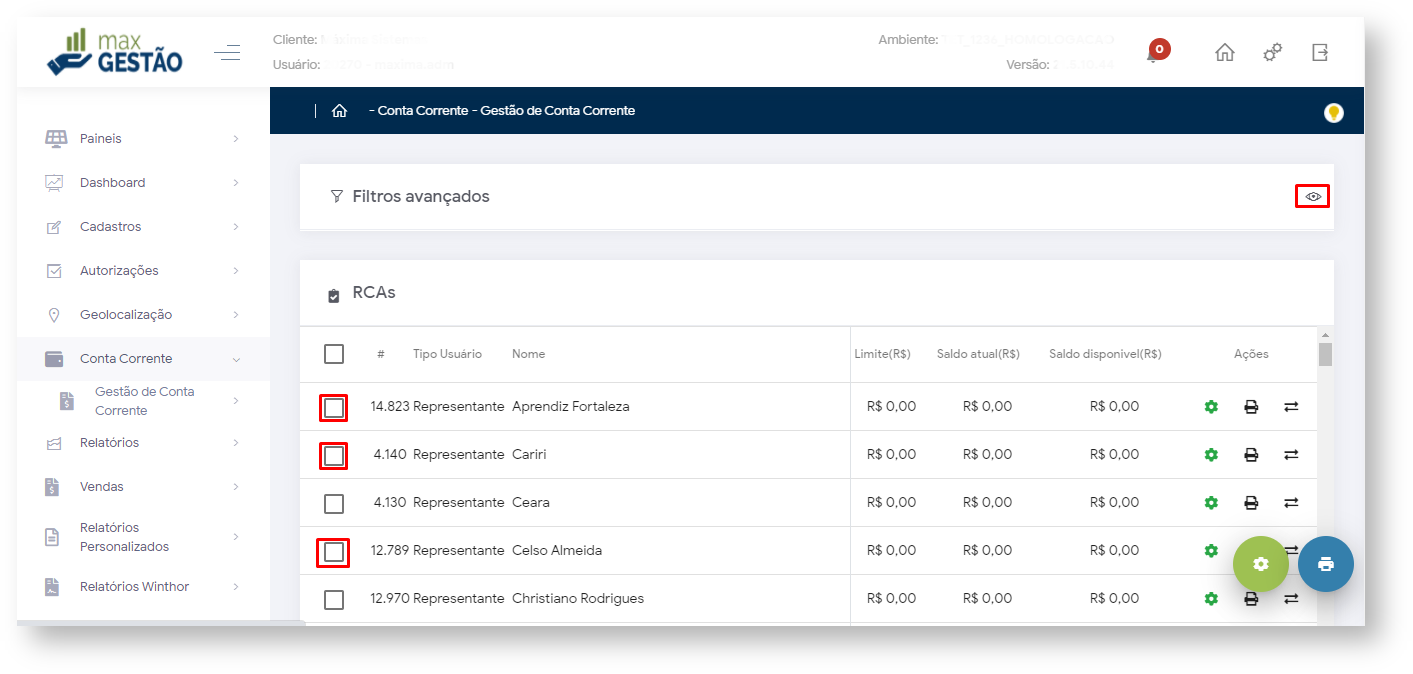Select the Celso Almeida checkbox
1413x674 pixels.
(x=334, y=552)
